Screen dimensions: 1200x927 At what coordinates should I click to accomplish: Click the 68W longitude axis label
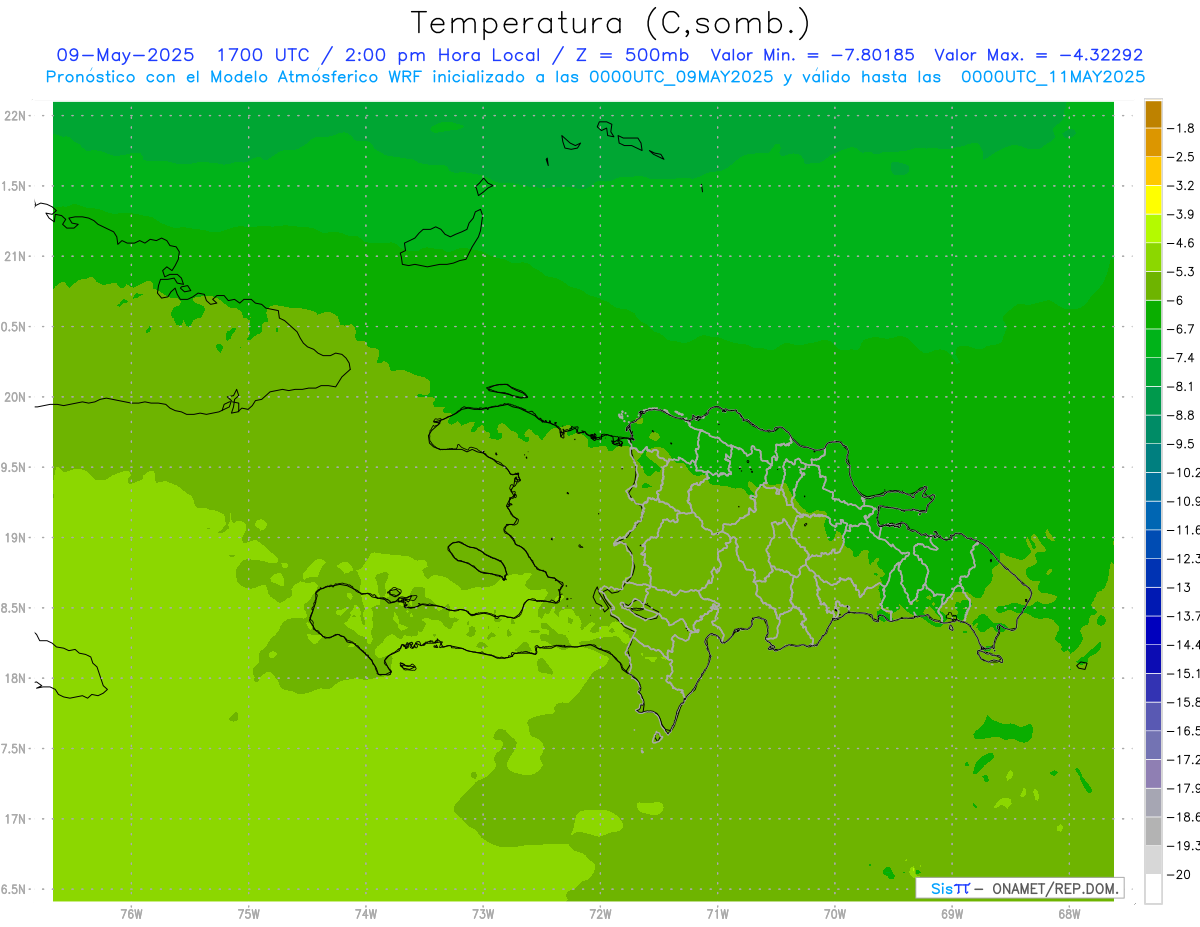1069,913
